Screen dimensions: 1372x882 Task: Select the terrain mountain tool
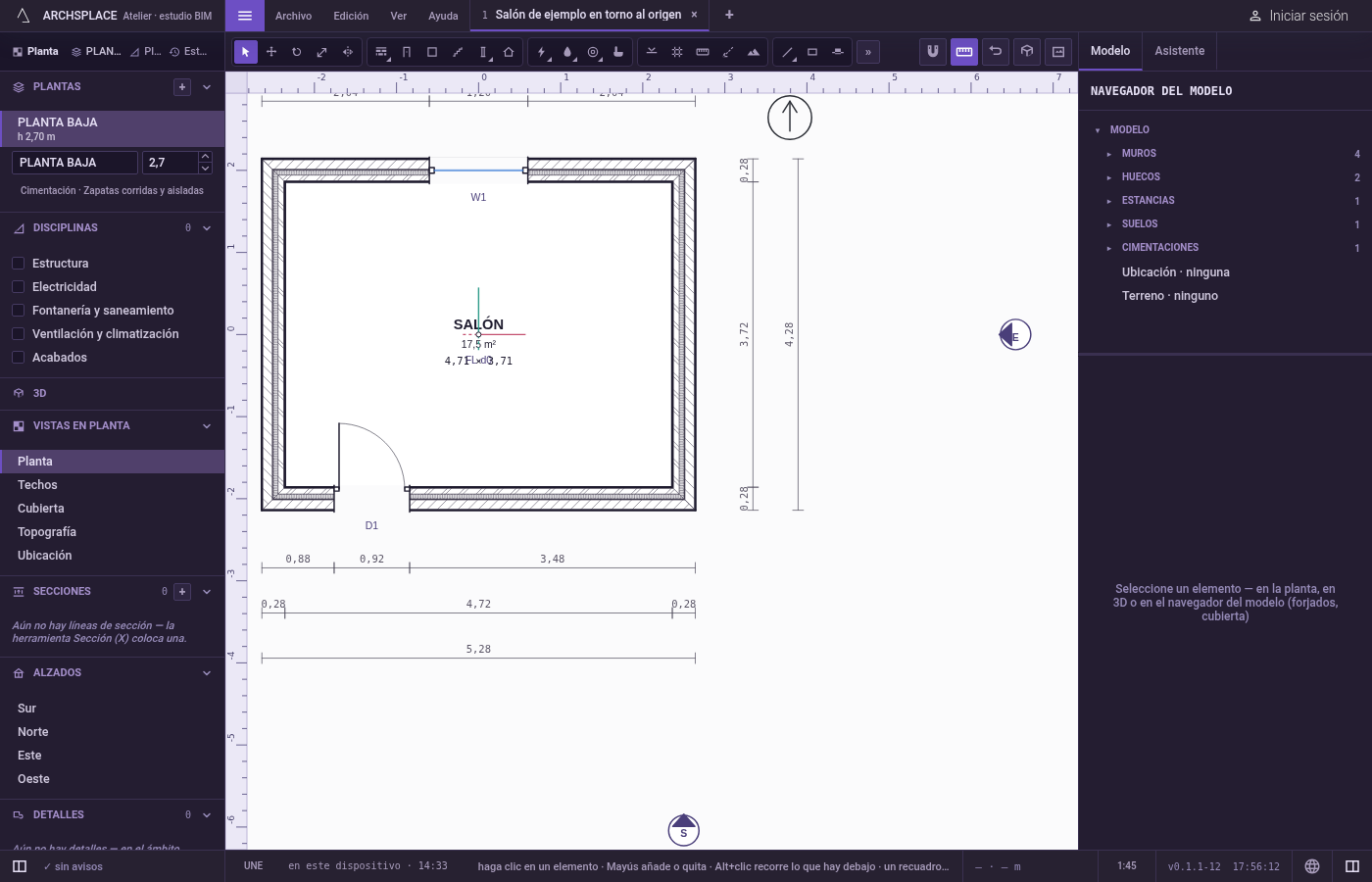754,52
